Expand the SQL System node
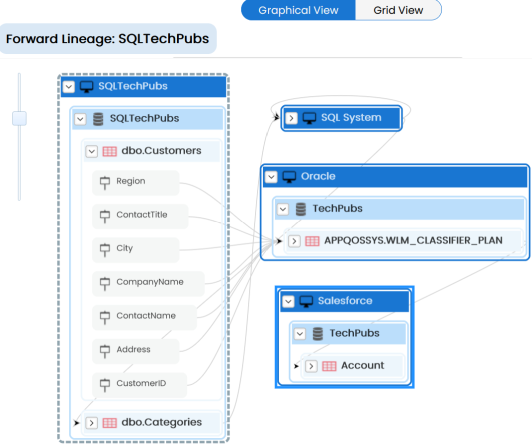The width and height of the screenshot is (532, 446). 291,118
